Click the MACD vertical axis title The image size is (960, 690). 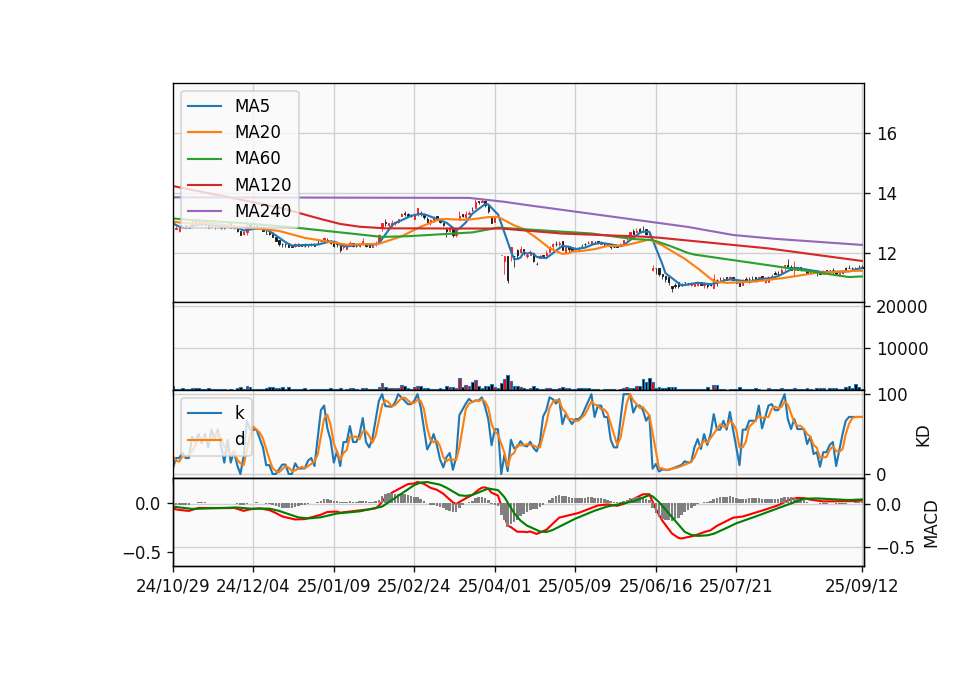click(x=931, y=524)
